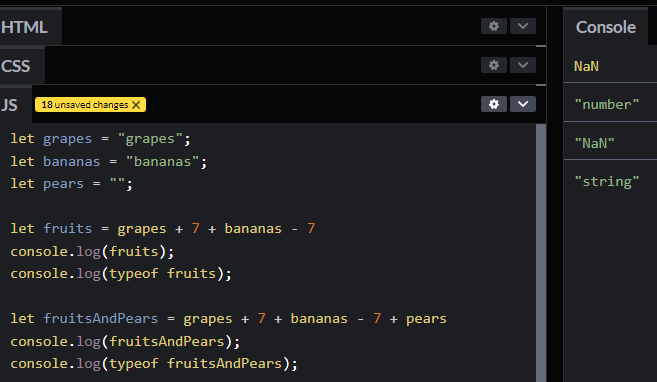Click console.log(typeof fruits); line
The image size is (657, 382).
pos(121,274)
